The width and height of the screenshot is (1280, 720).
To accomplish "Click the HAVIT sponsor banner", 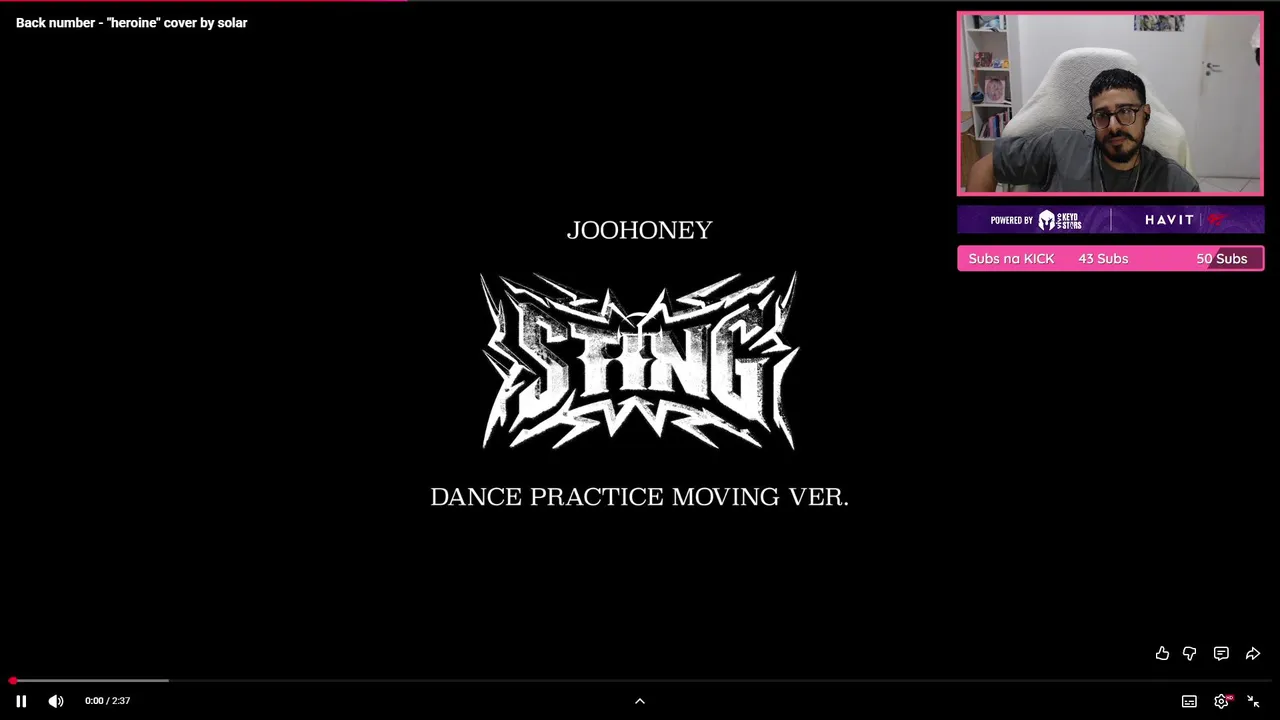I will [1110, 220].
